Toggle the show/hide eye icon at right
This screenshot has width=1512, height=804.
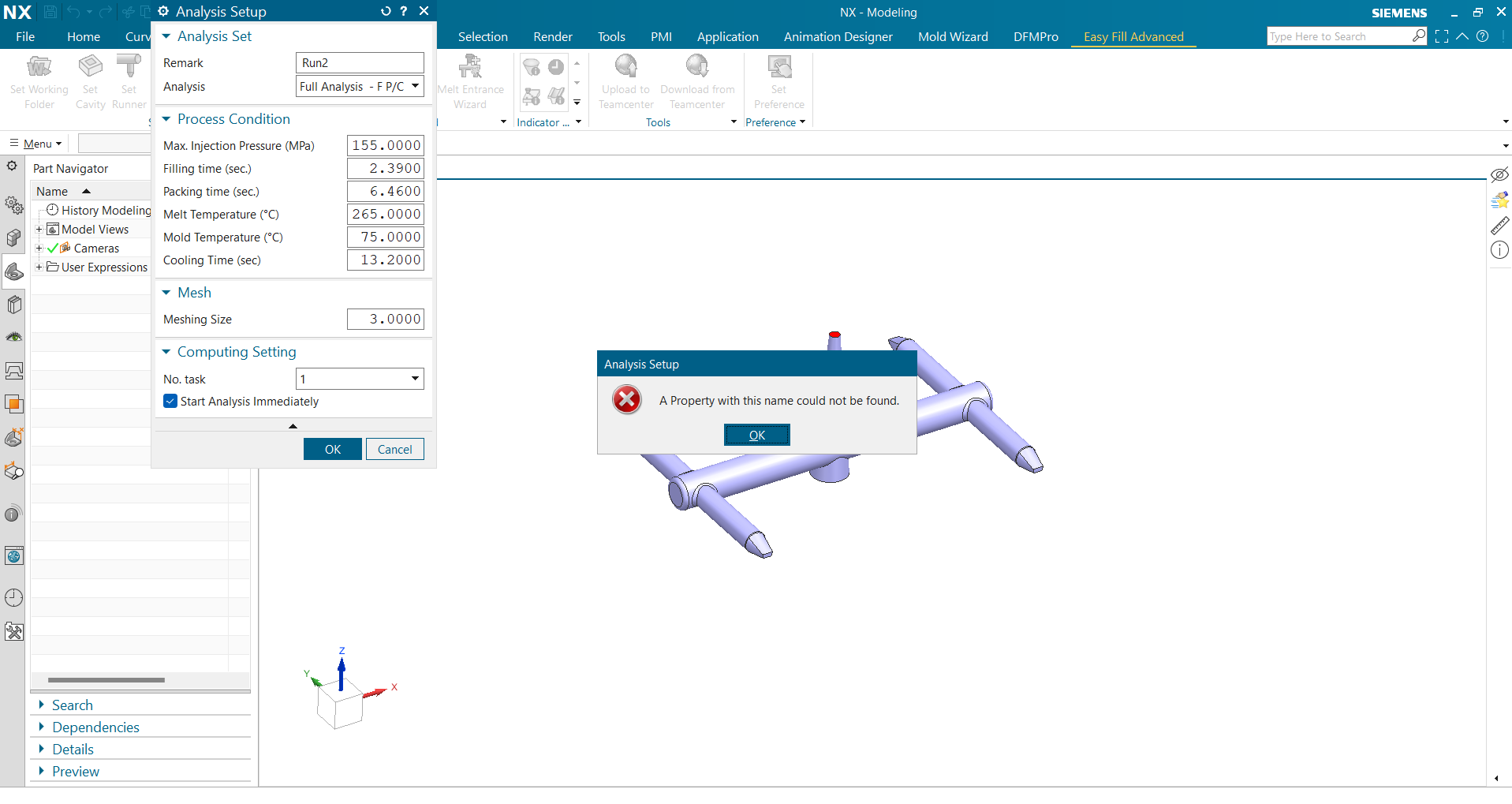[1499, 174]
